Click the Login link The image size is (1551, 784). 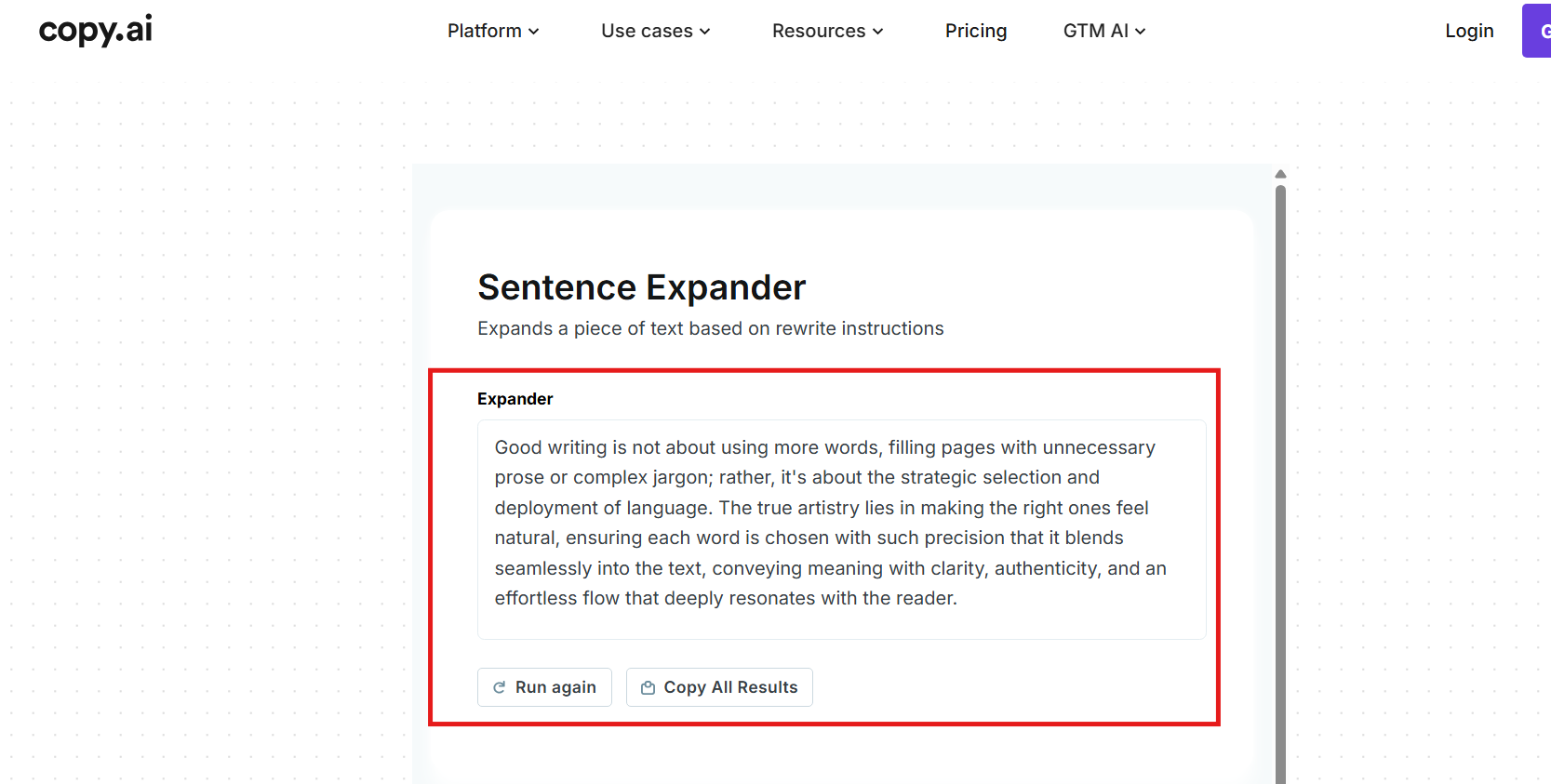point(1469,31)
